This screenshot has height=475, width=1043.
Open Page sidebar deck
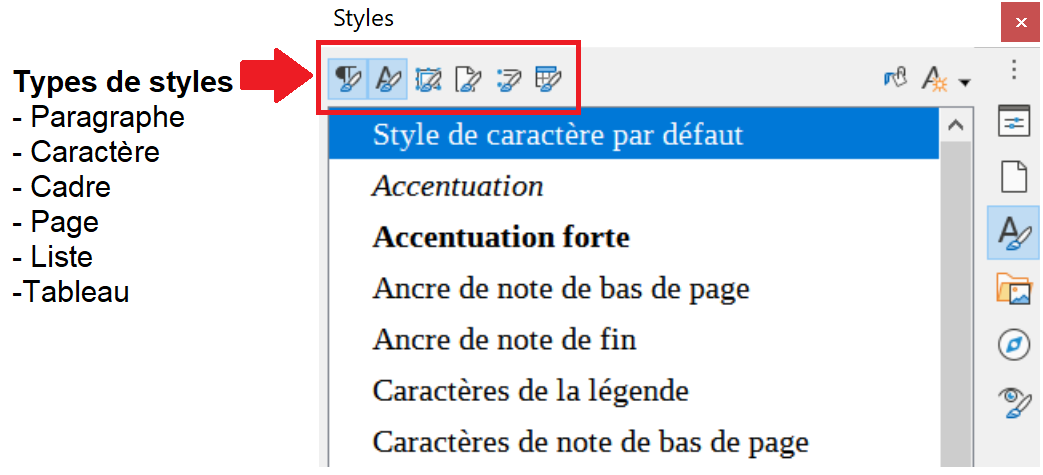point(1014,177)
